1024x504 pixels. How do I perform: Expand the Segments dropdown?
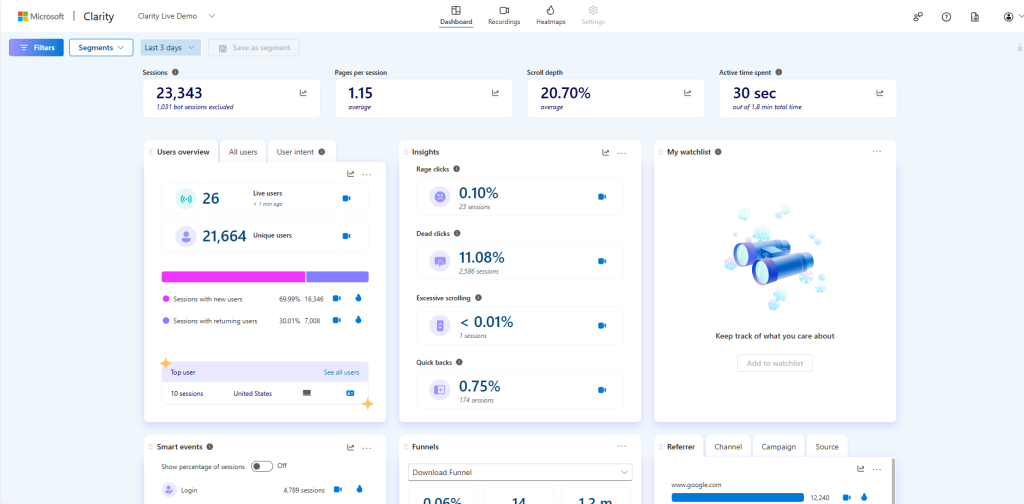(x=101, y=47)
